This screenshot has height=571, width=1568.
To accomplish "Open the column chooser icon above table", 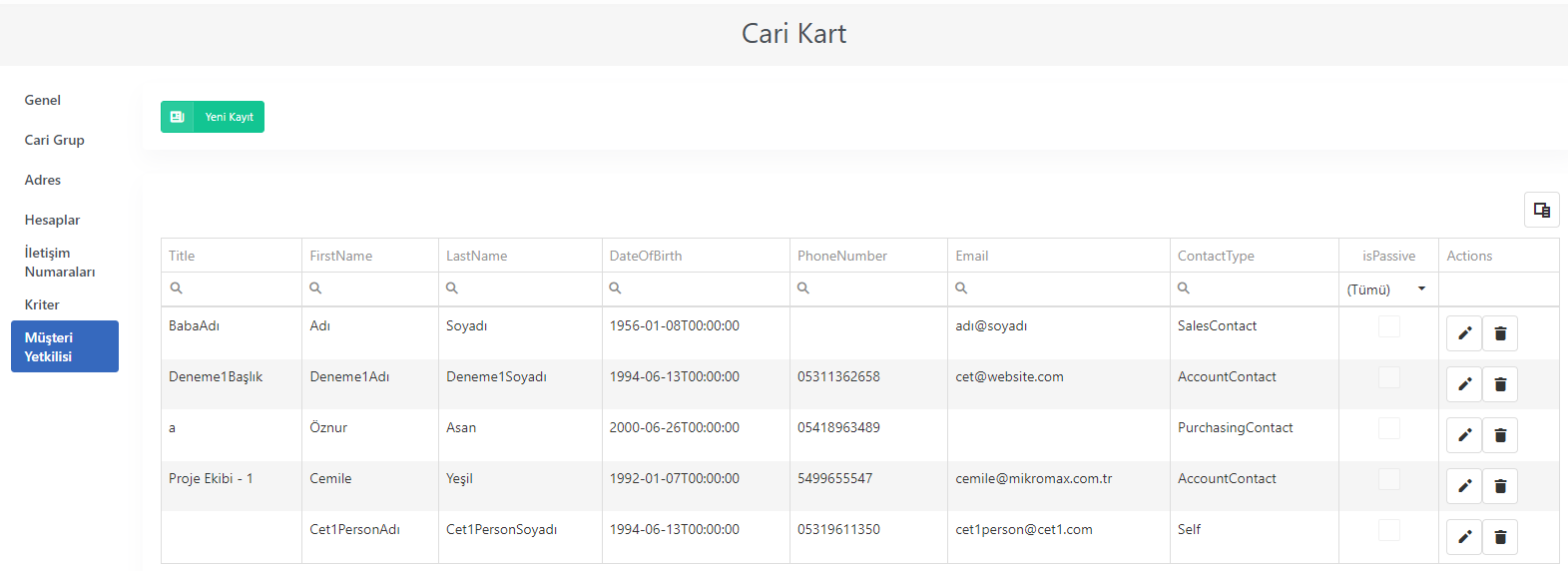I will (x=1542, y=210).
